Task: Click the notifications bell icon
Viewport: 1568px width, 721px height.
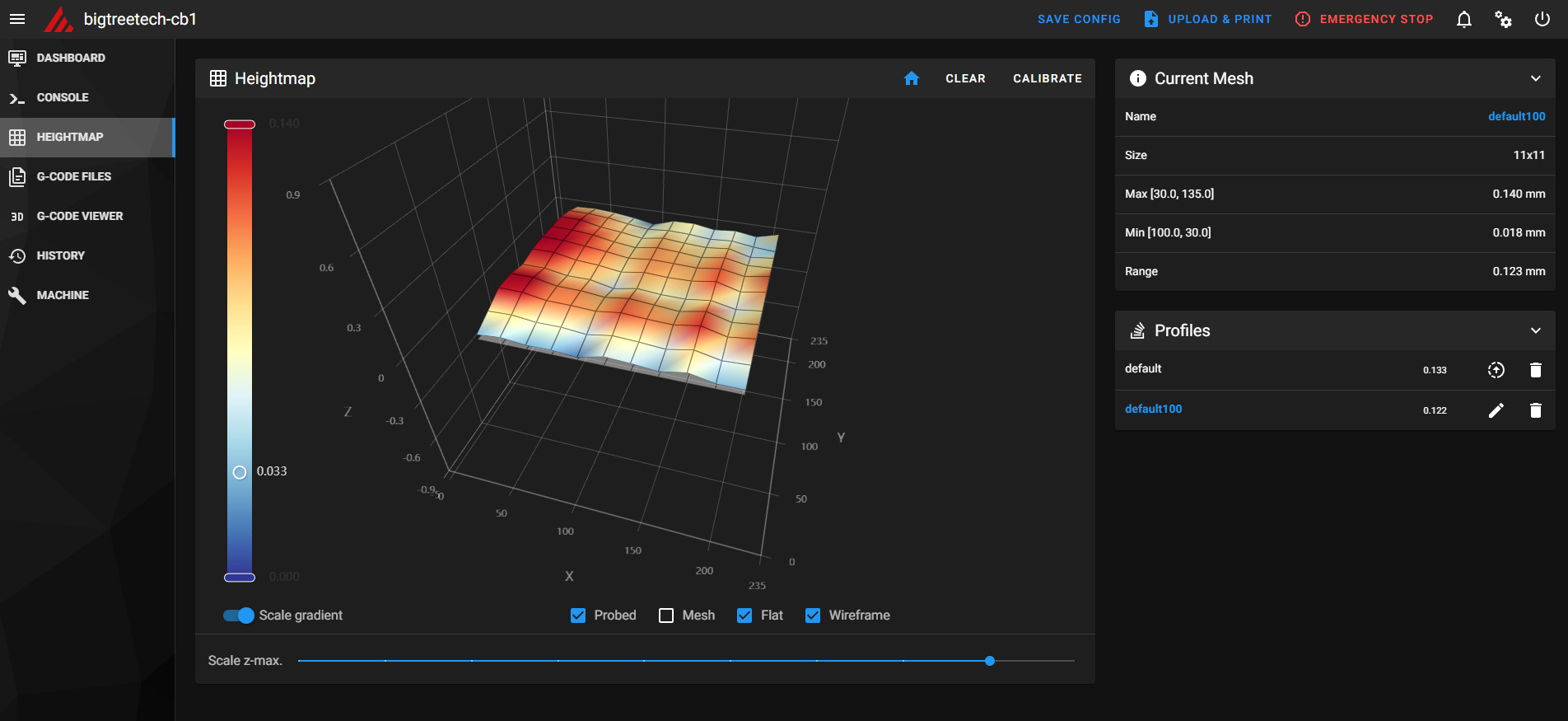Action: pyautogui.click(x=1464, y=19)
